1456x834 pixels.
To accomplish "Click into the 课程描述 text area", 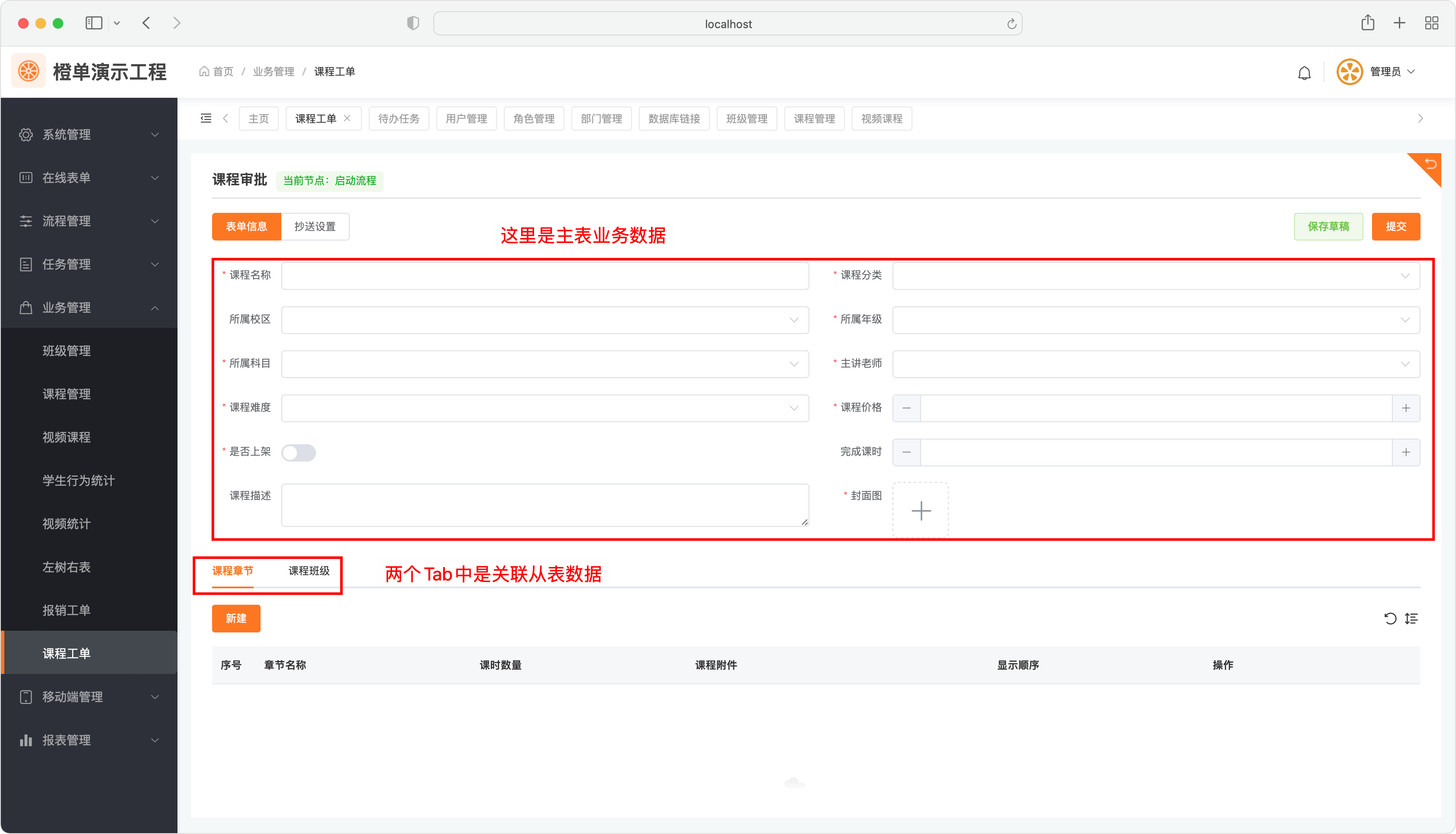I will pos(545,505).
